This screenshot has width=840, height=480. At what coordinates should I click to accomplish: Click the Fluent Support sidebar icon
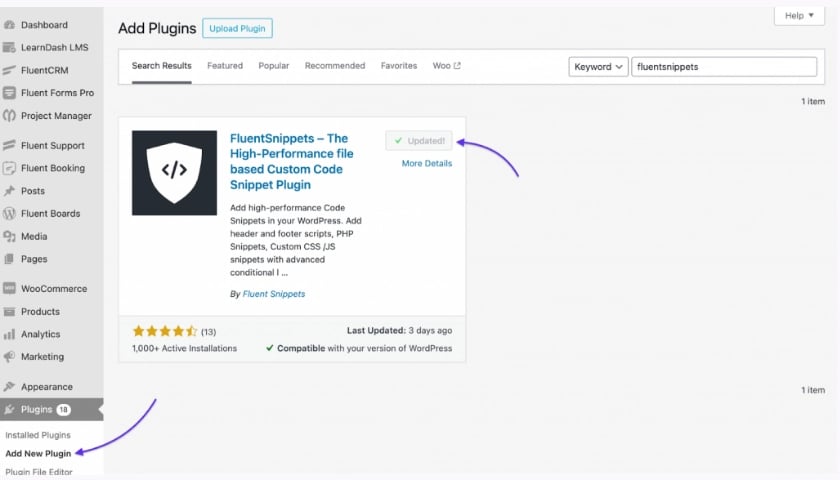tap(9, 145)
